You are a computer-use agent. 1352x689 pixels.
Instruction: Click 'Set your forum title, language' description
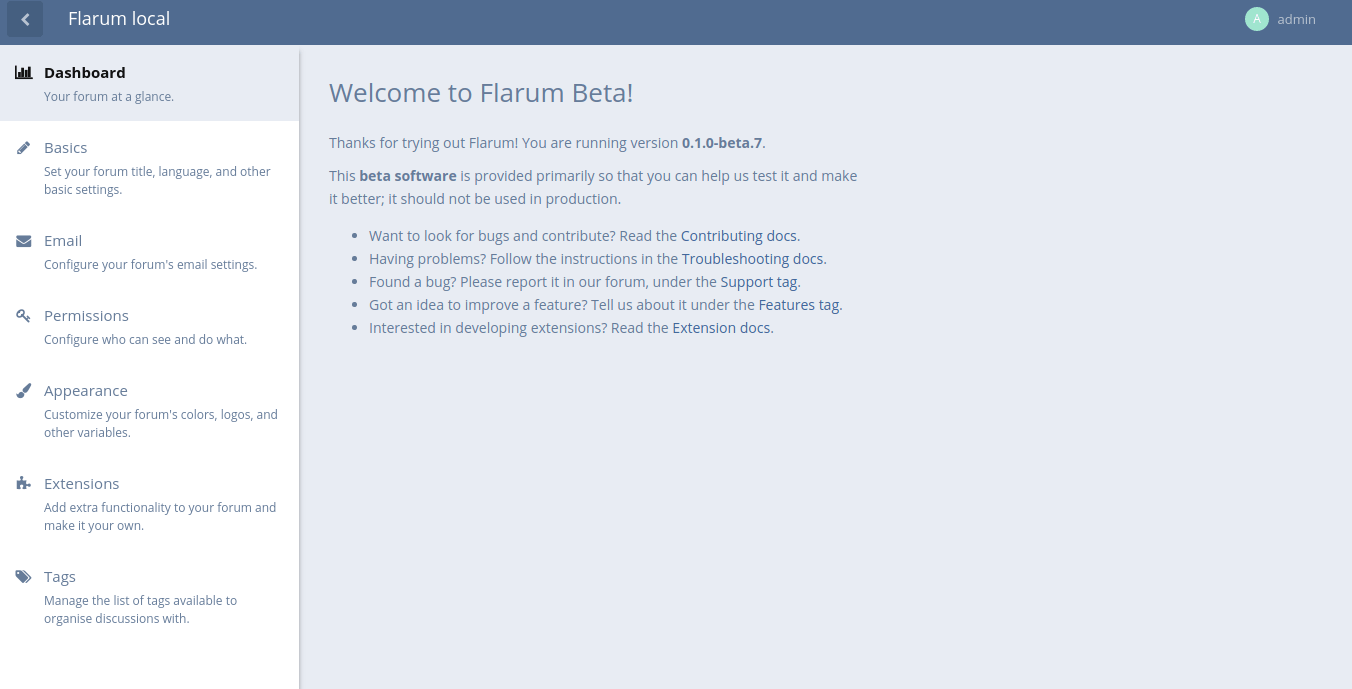pos(157,181)
